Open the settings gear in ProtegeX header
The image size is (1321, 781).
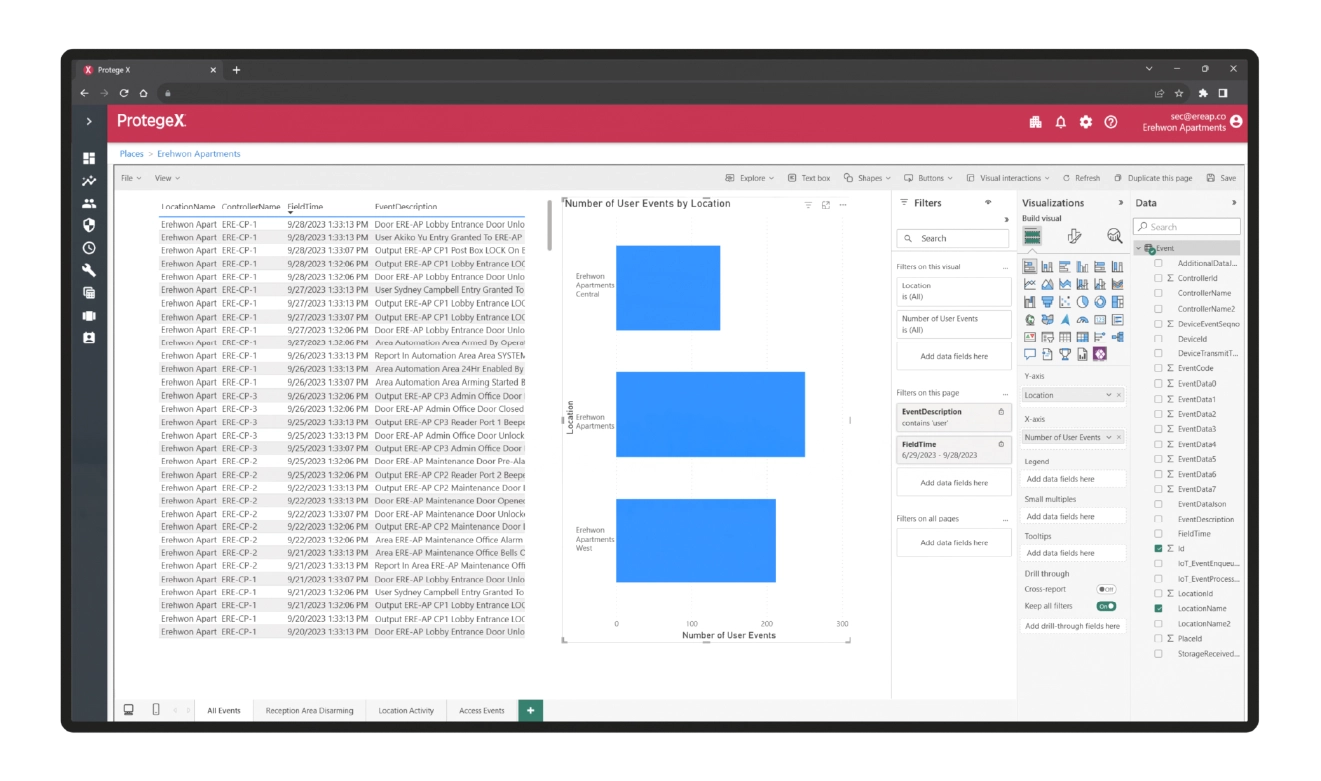tap(1085, 122)
